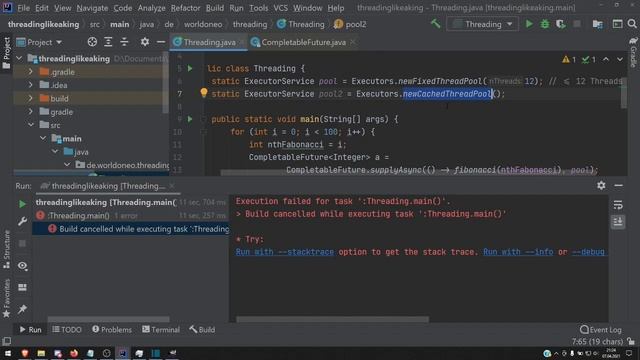
Task: Open Project Structure icon in toolbar
Action: click(598, 24)
